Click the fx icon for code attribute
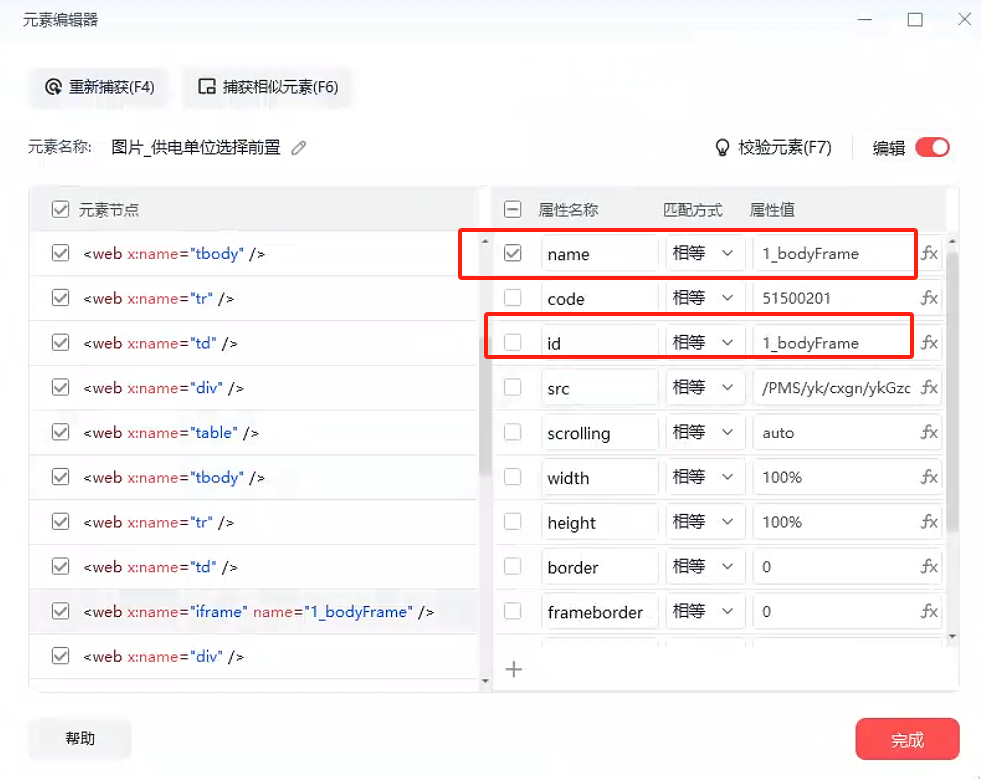The height and width of the screenshot is (779, 981). [x=929, y=298]
